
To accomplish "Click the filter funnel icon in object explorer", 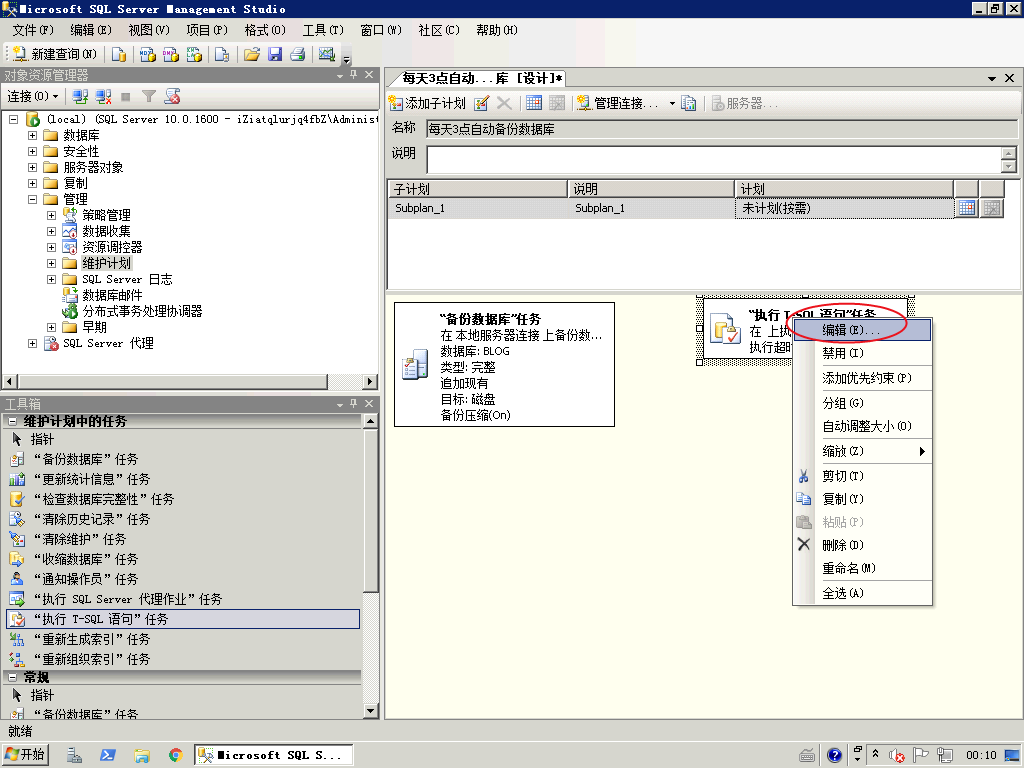I will [149, 97].
